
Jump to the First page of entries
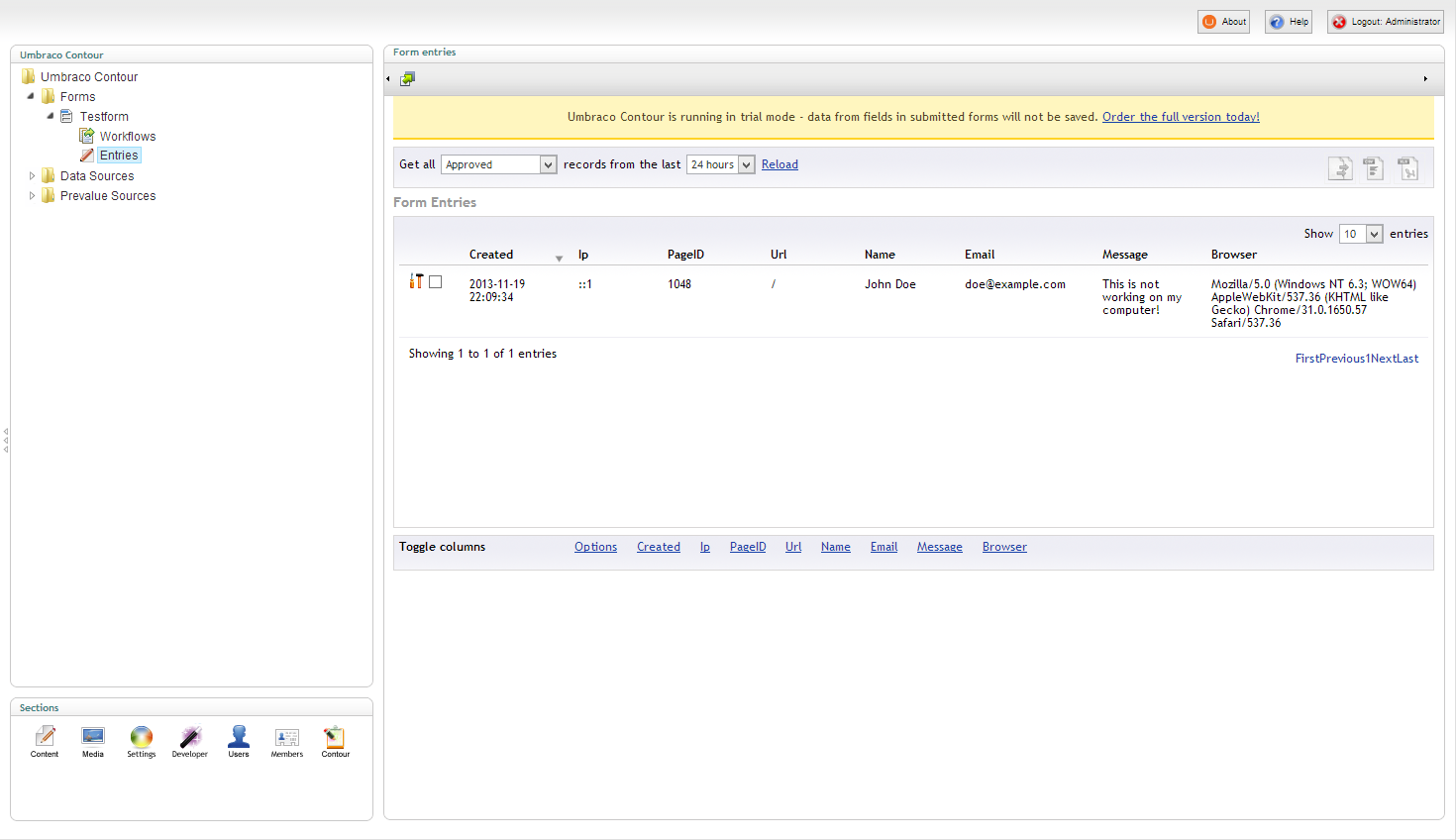coord(1307,359)
